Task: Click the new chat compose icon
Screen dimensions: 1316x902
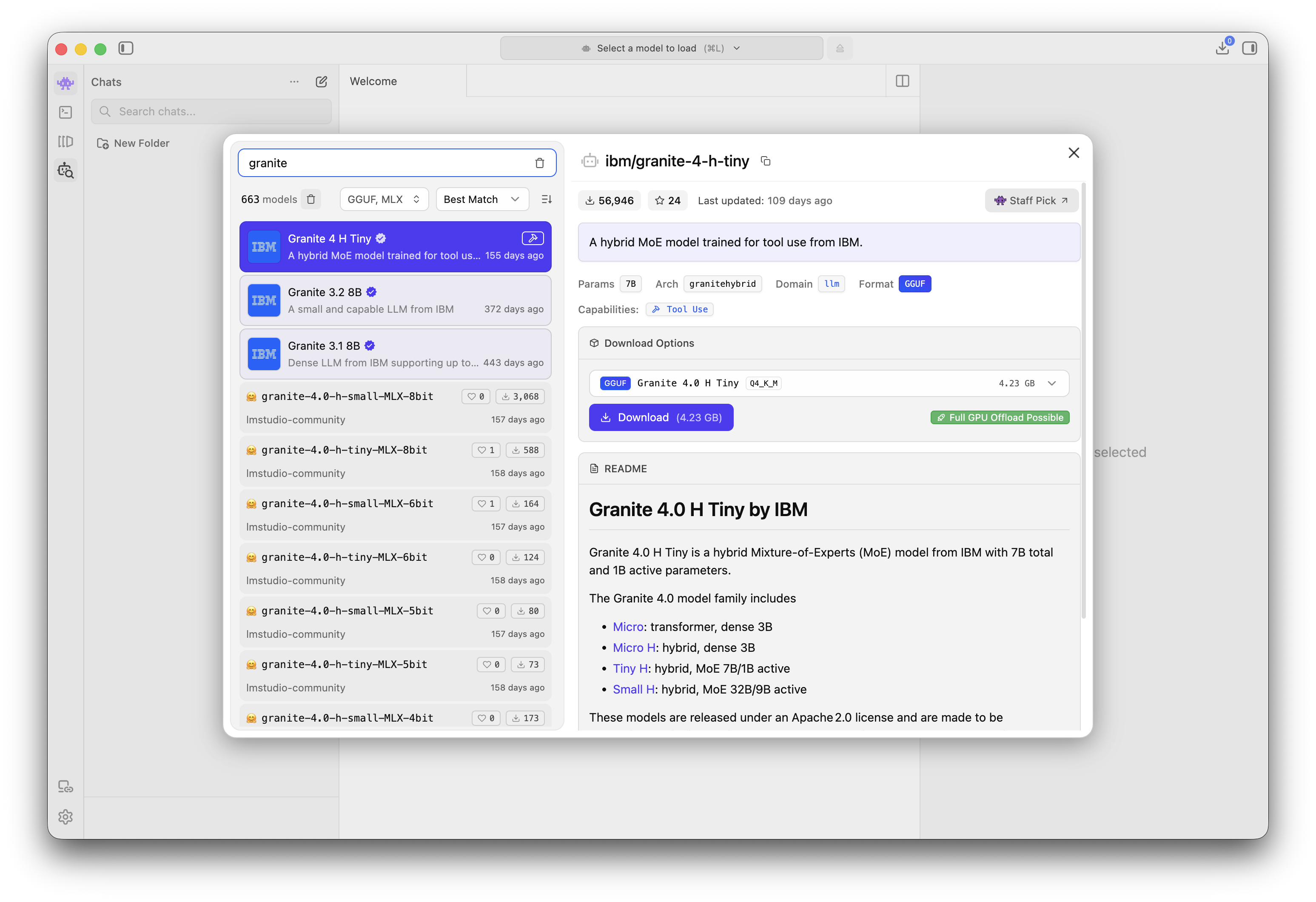Action: pyautogui.click(x=321, y=82)
